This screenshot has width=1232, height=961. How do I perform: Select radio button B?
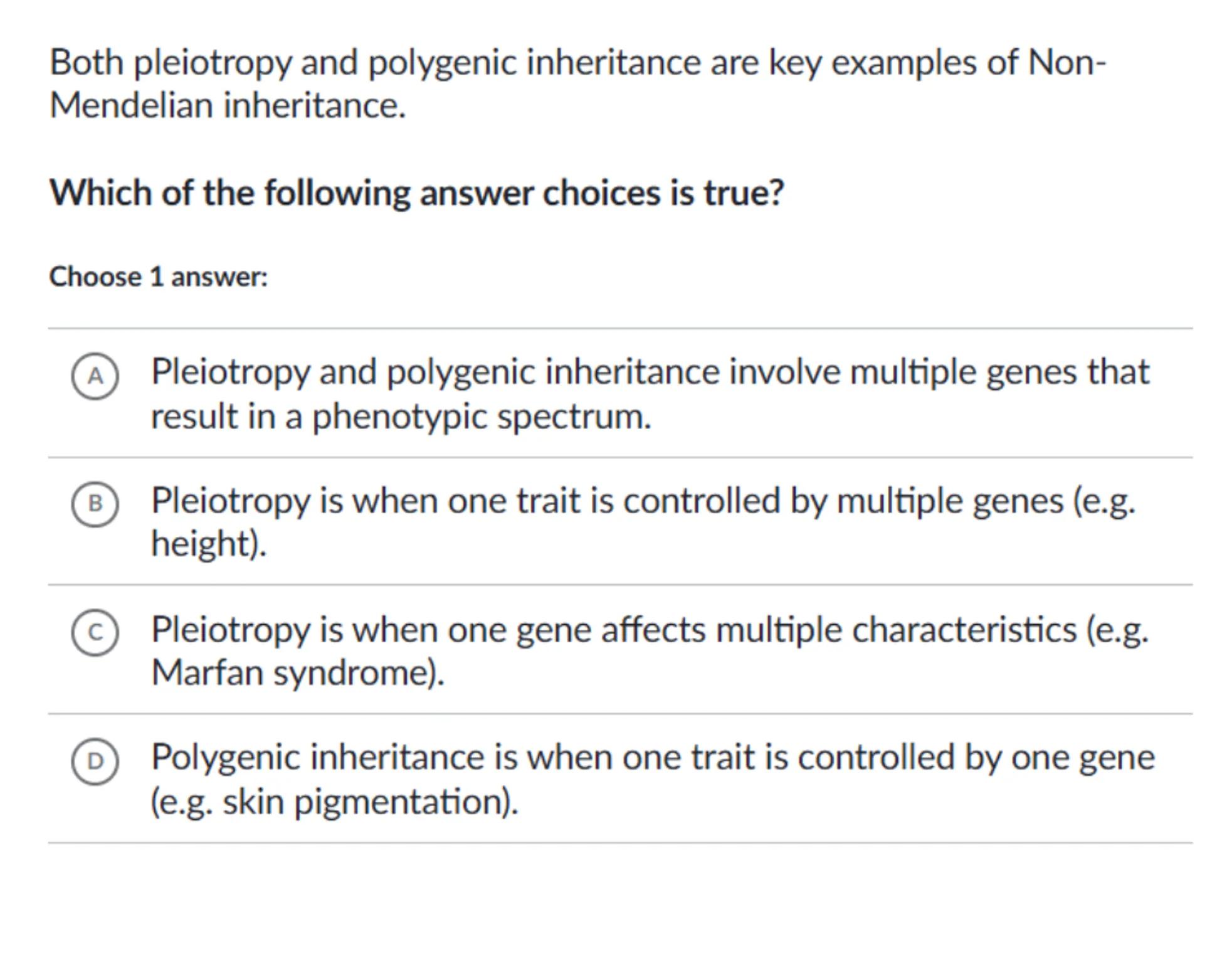95,504
